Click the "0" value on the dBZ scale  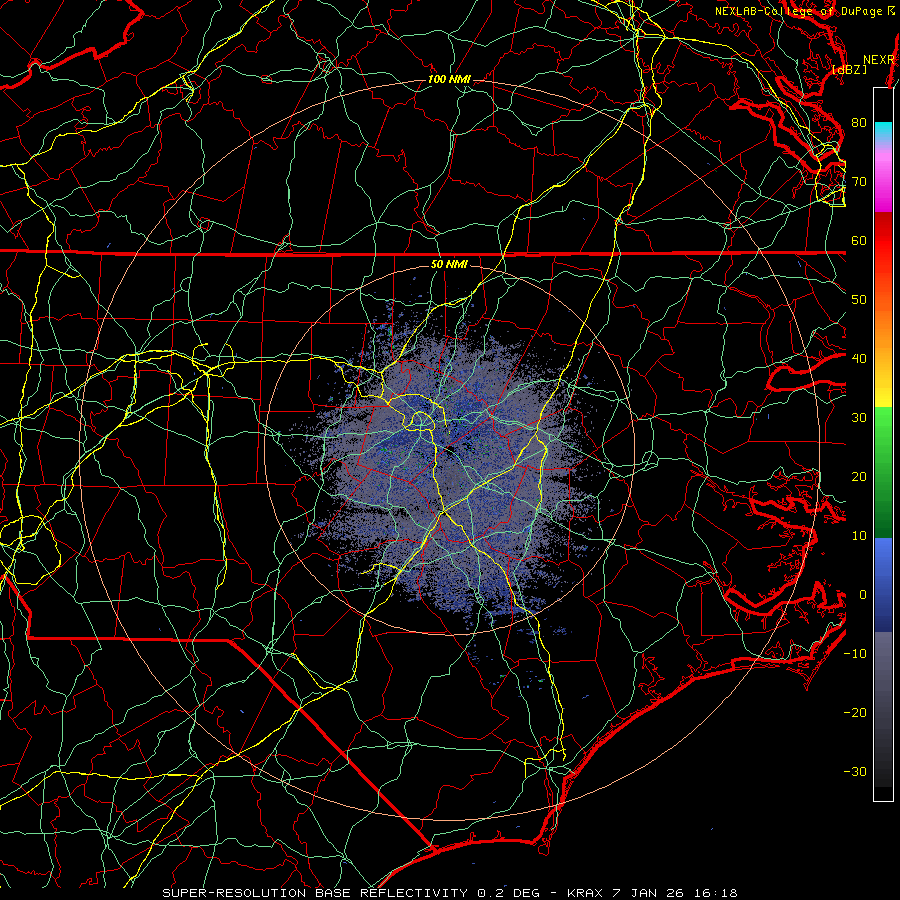click(862, 595)
